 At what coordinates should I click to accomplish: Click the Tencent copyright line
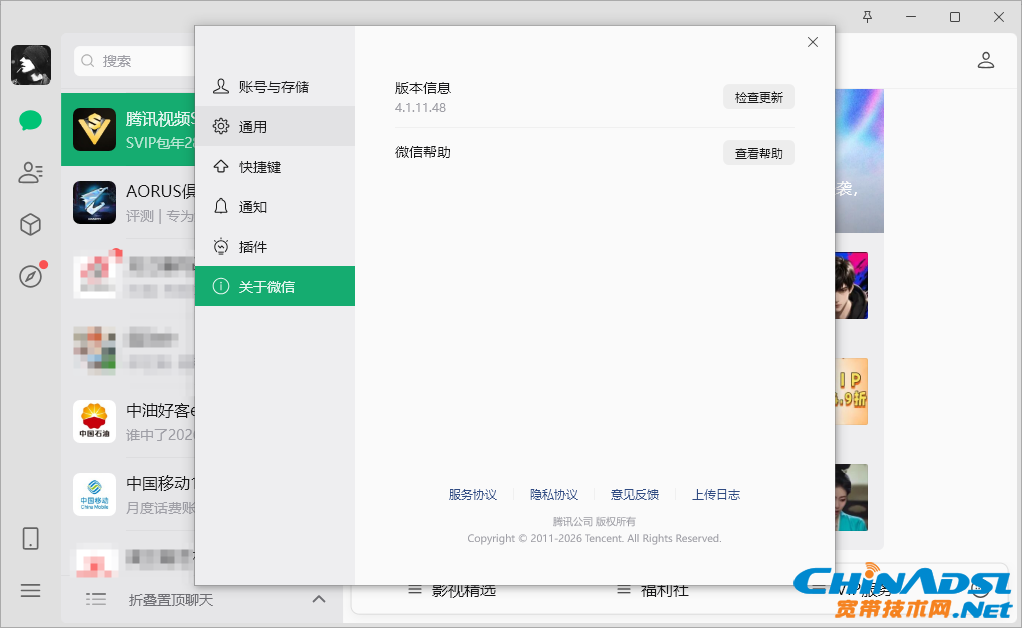click(594, 538)
